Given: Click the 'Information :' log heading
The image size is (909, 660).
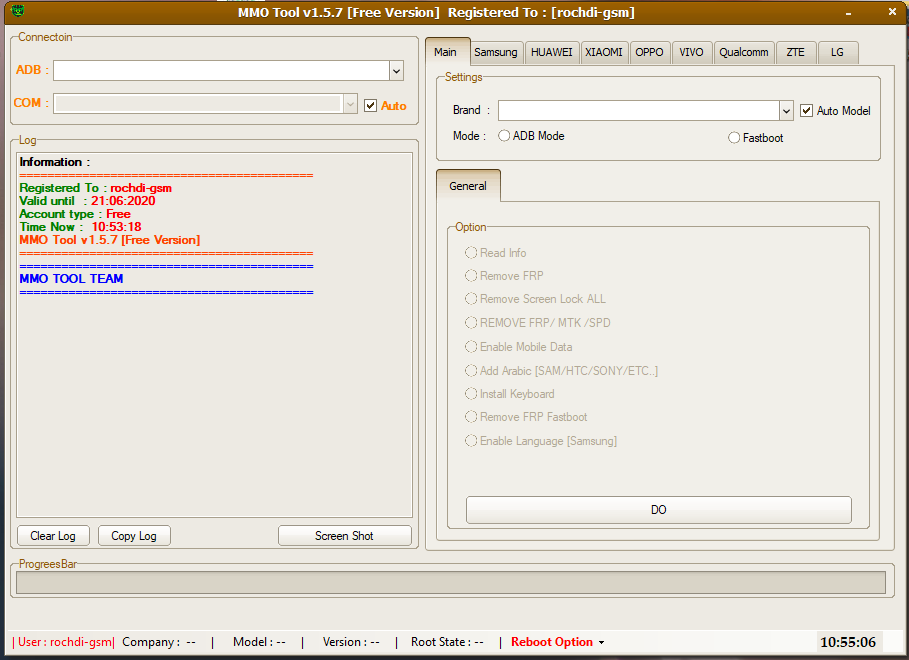Looking at the screenshot, I should click(x=54, y=162).
